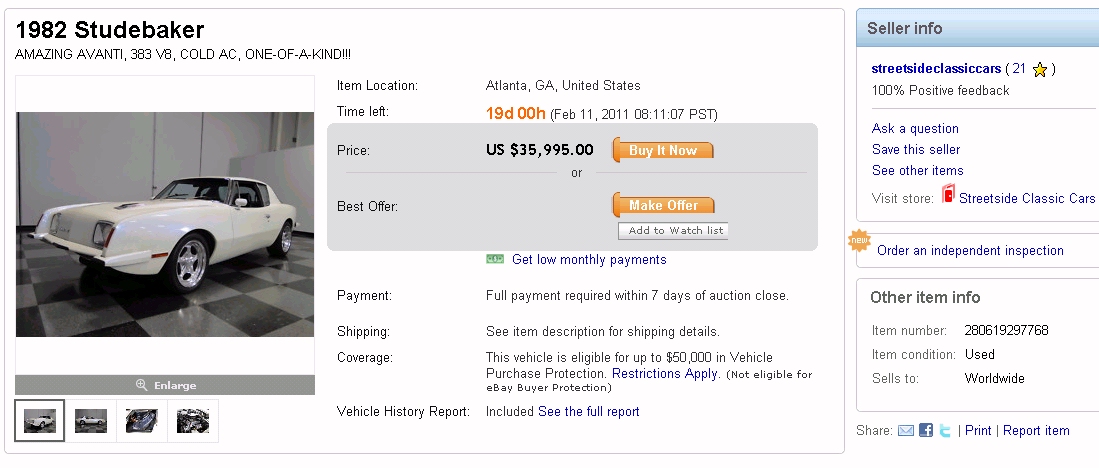Share listing via email envelope icon
The height and width of the screenshot is (468, 1099).
tap(906, 430)
